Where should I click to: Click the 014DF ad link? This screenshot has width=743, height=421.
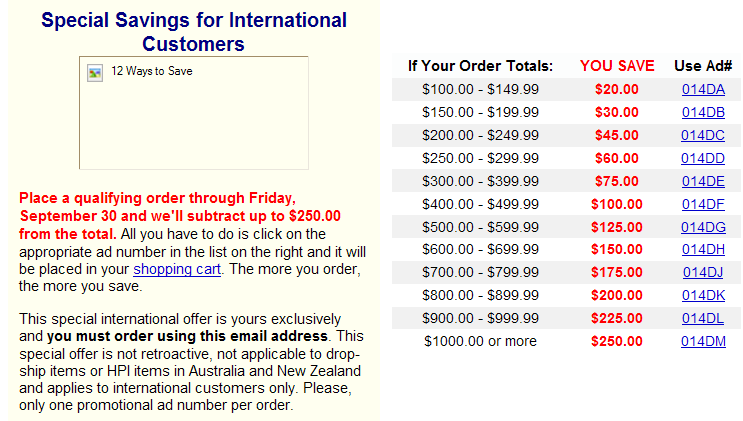click(x=703, y=204)
